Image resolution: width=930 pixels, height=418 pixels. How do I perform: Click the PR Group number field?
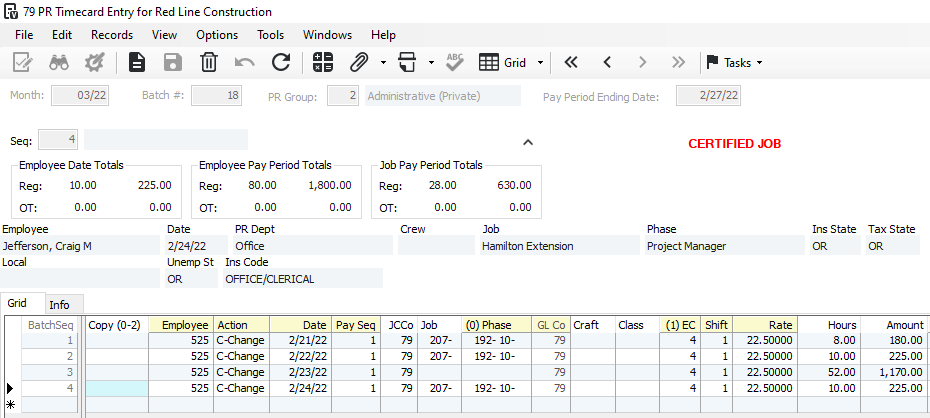(343, 95)
